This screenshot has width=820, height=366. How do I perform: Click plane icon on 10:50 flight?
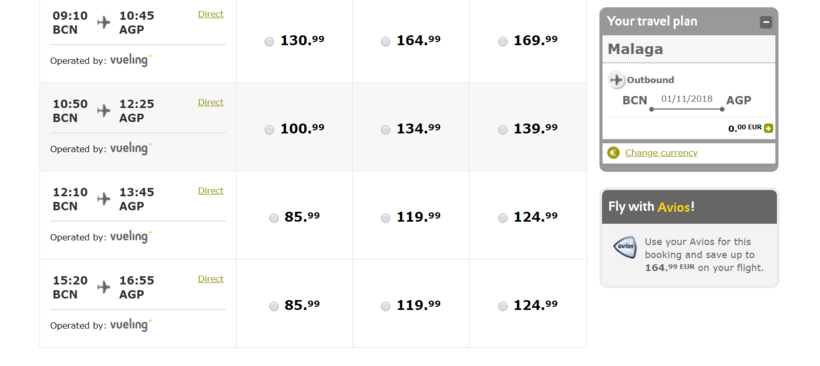point(104,111)
